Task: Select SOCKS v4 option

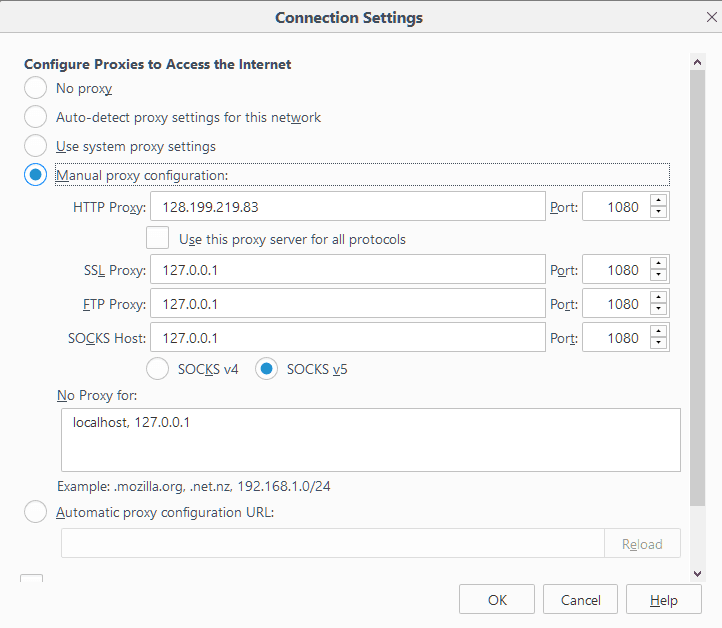Action: point(157,369)
